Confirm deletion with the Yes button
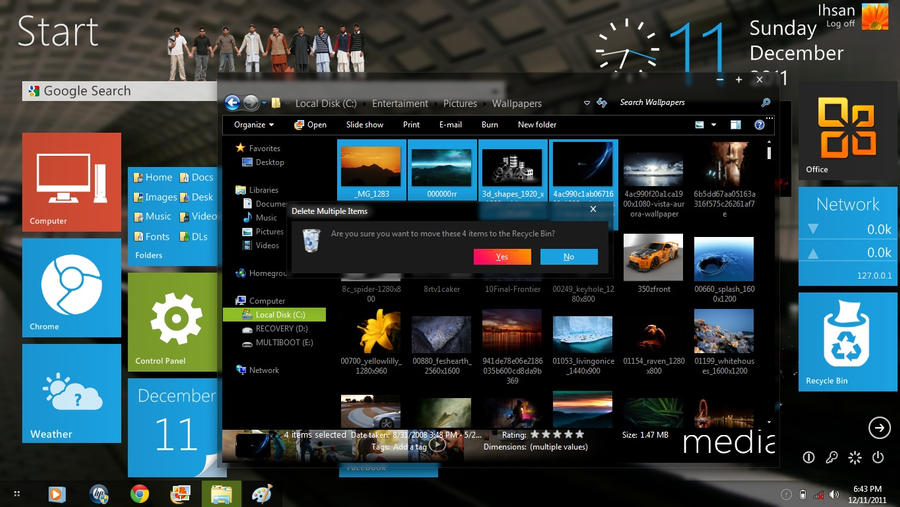 tap(502, 257)
